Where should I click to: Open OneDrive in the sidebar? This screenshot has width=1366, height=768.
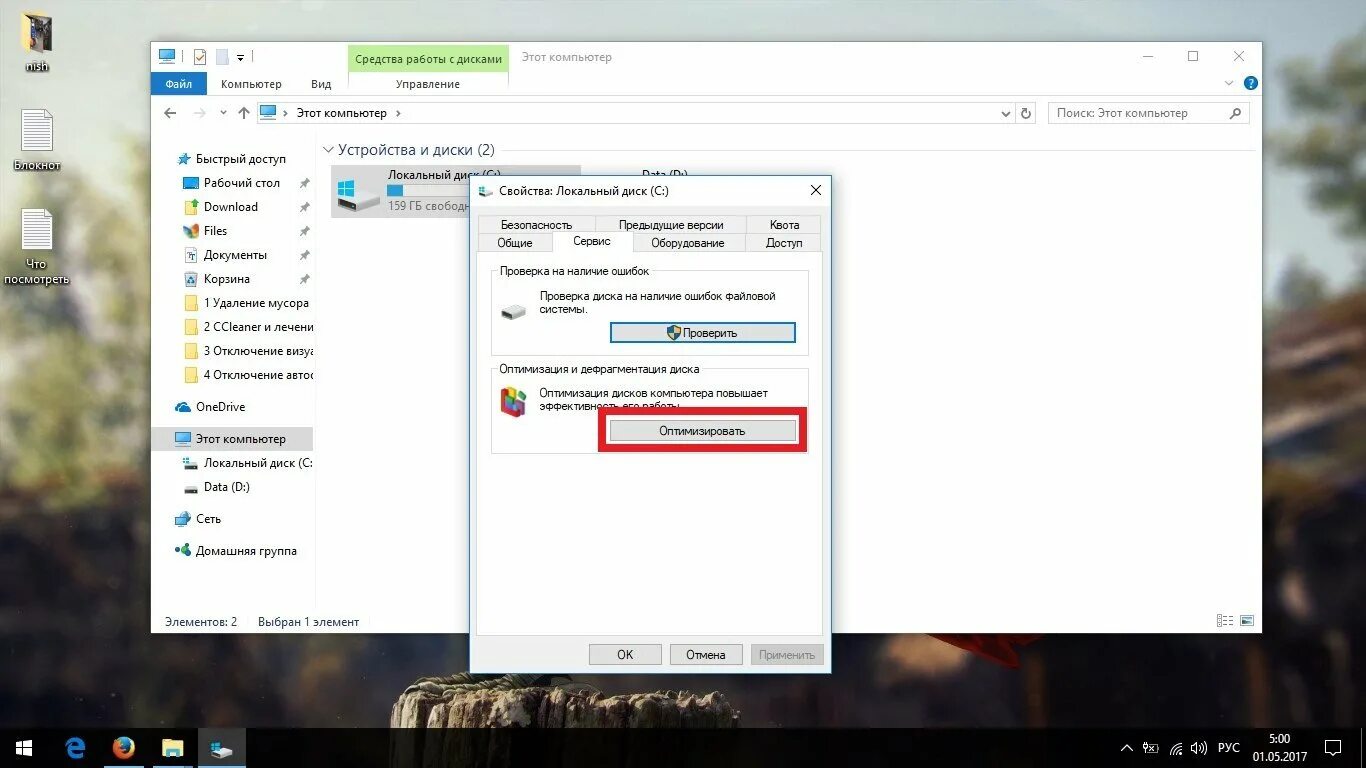click(x=210, y=407)
